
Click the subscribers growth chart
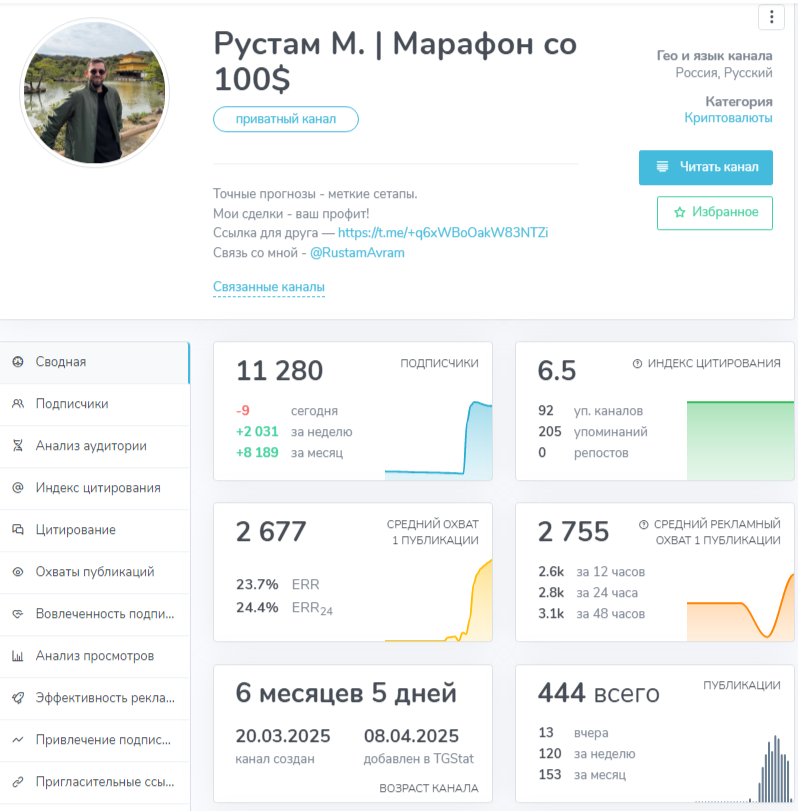click(439, 440)
